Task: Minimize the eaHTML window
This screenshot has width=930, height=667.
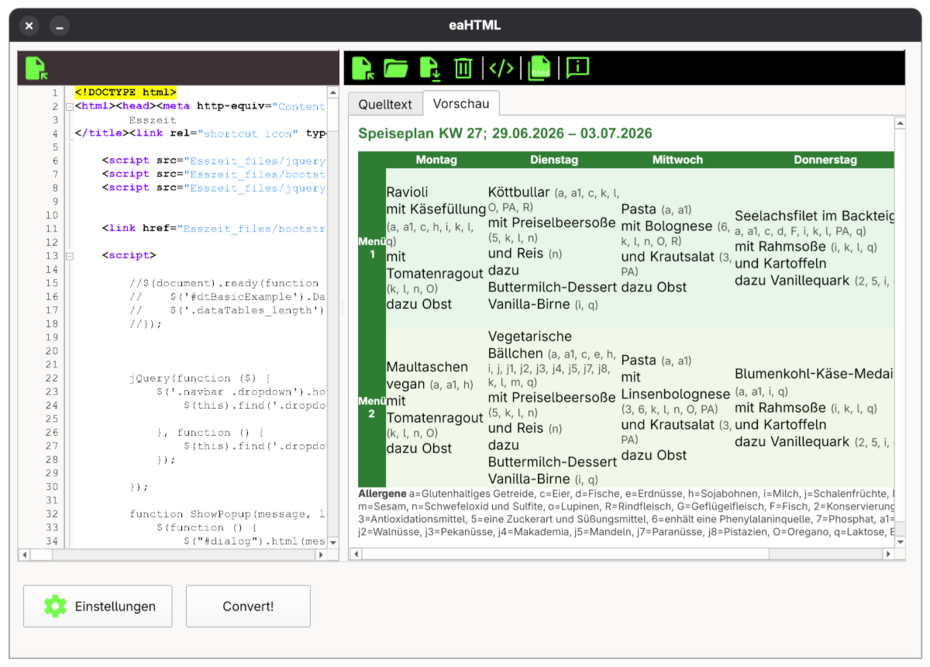Action: click(59, 25)
